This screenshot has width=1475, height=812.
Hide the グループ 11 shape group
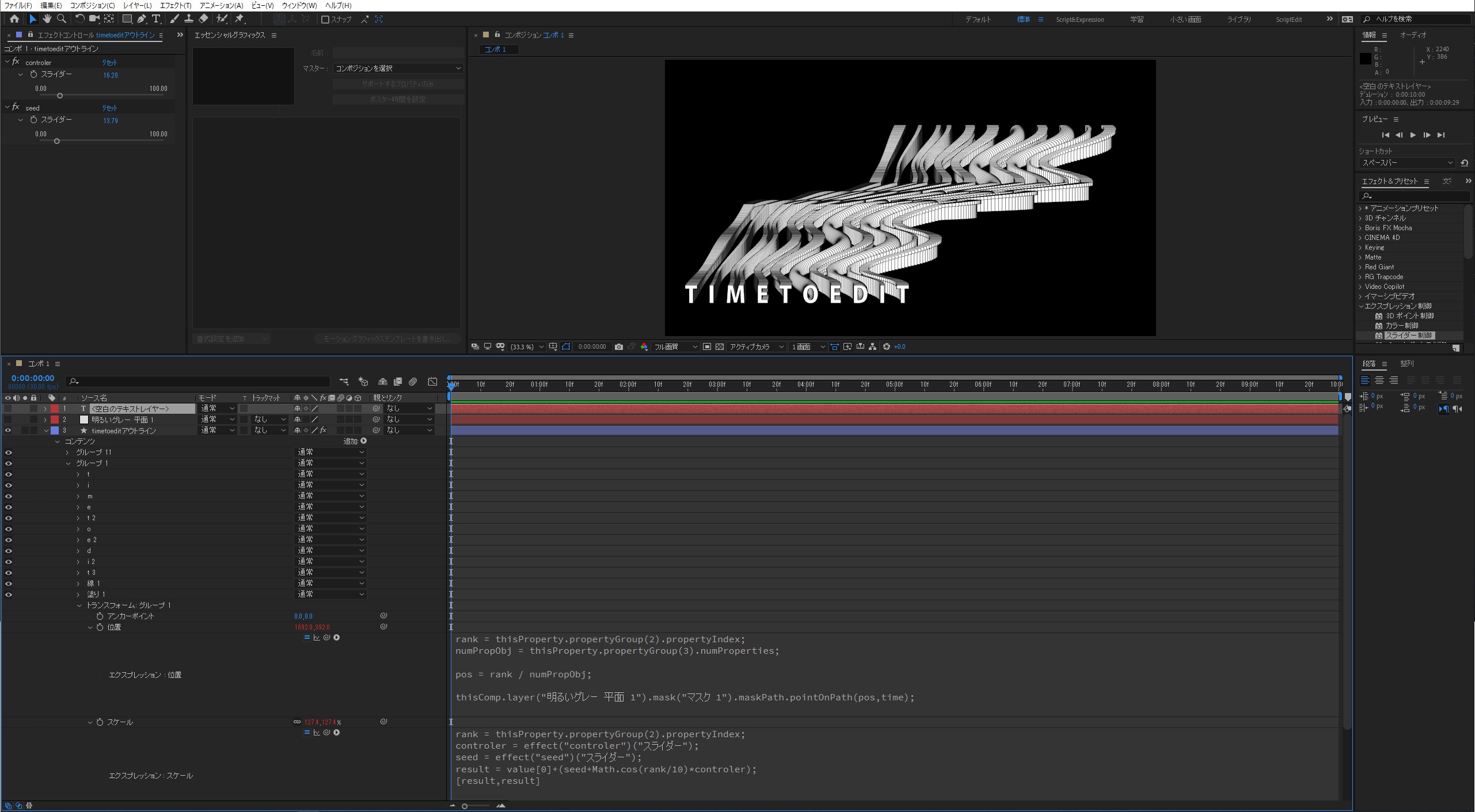coord(8,452)
